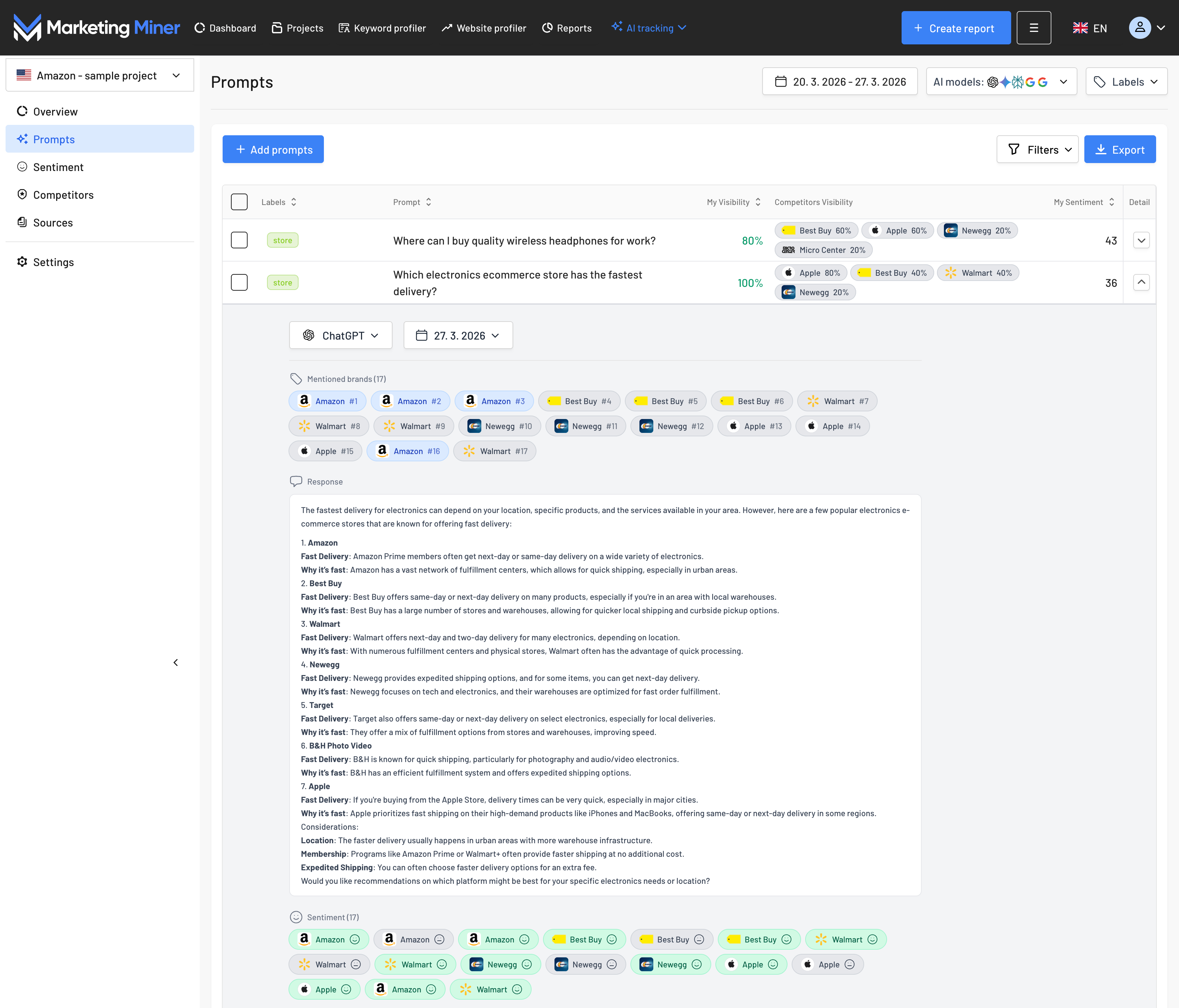The height and width of the screenshot is (1008, 1179).
Task: Sort by the My Visibility column
Action: coord(733,202)
